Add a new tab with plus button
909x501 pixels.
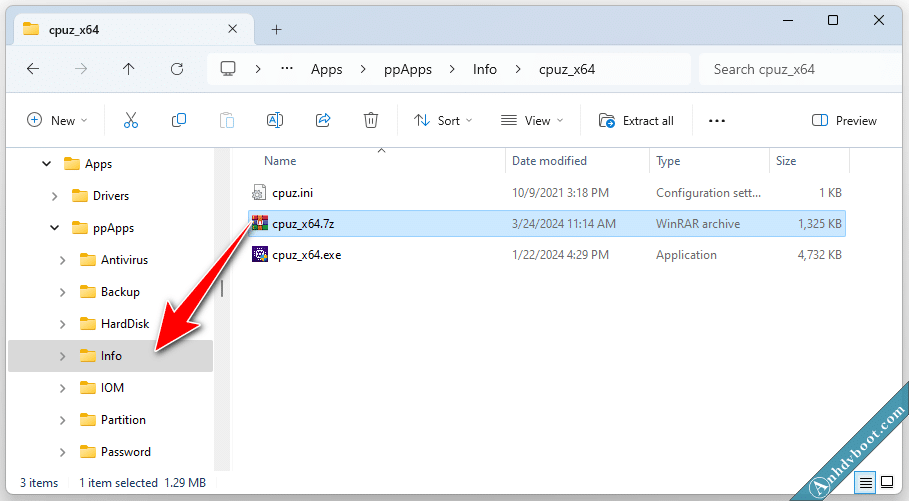[277, 30]
